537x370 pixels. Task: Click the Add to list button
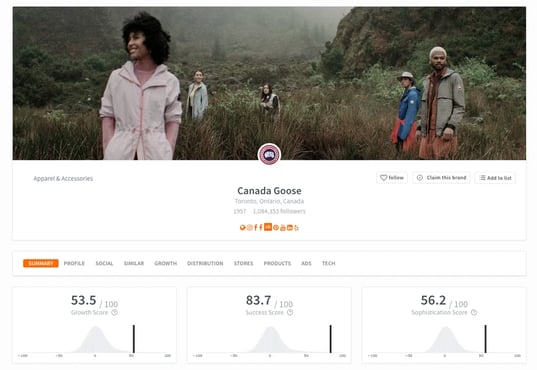coord(495,177)
